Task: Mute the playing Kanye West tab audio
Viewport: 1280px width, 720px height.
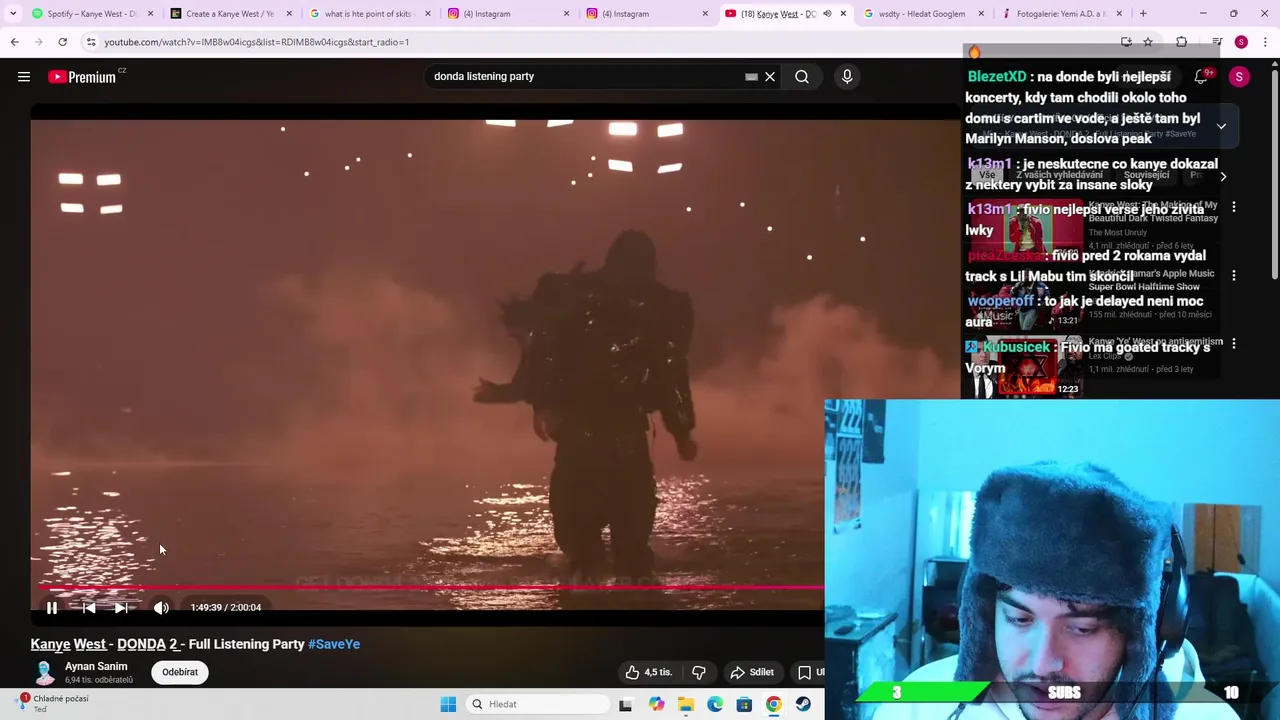Action: click(x=827, y=14)
